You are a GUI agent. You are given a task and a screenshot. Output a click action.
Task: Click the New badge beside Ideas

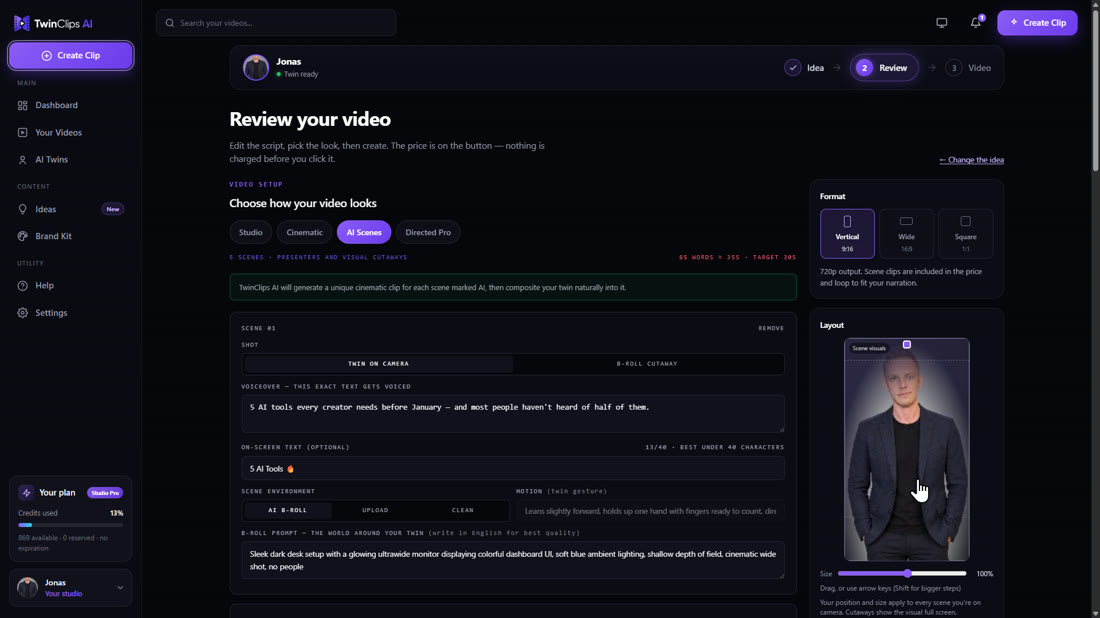pos(112,209)
